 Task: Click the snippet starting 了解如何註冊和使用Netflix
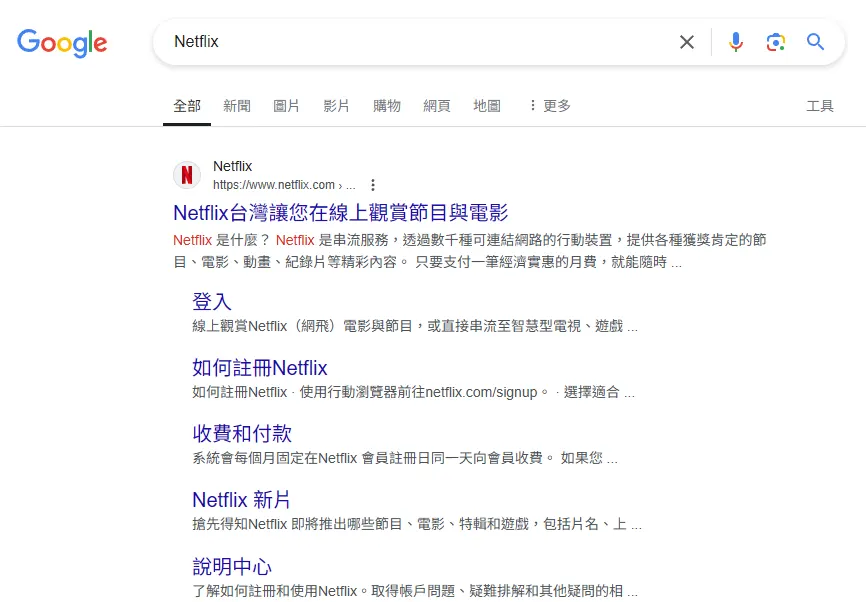click(x=415, y=591)
